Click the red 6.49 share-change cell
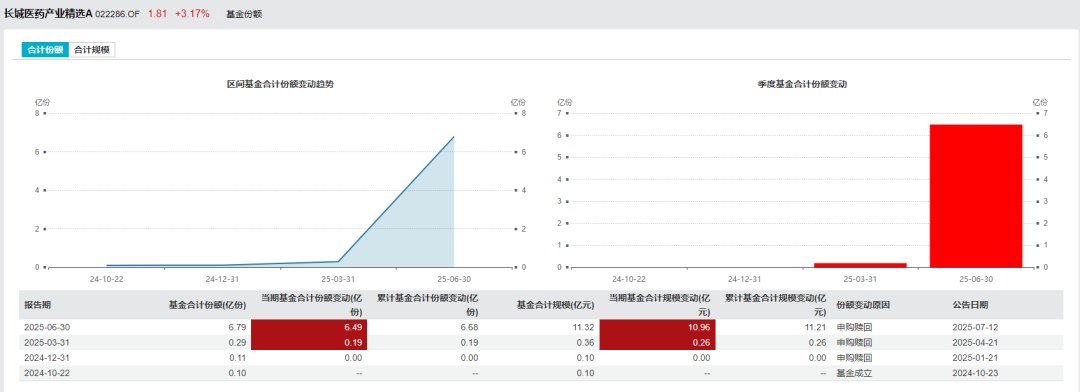The image size is (1080, 392). click(309, 327)
